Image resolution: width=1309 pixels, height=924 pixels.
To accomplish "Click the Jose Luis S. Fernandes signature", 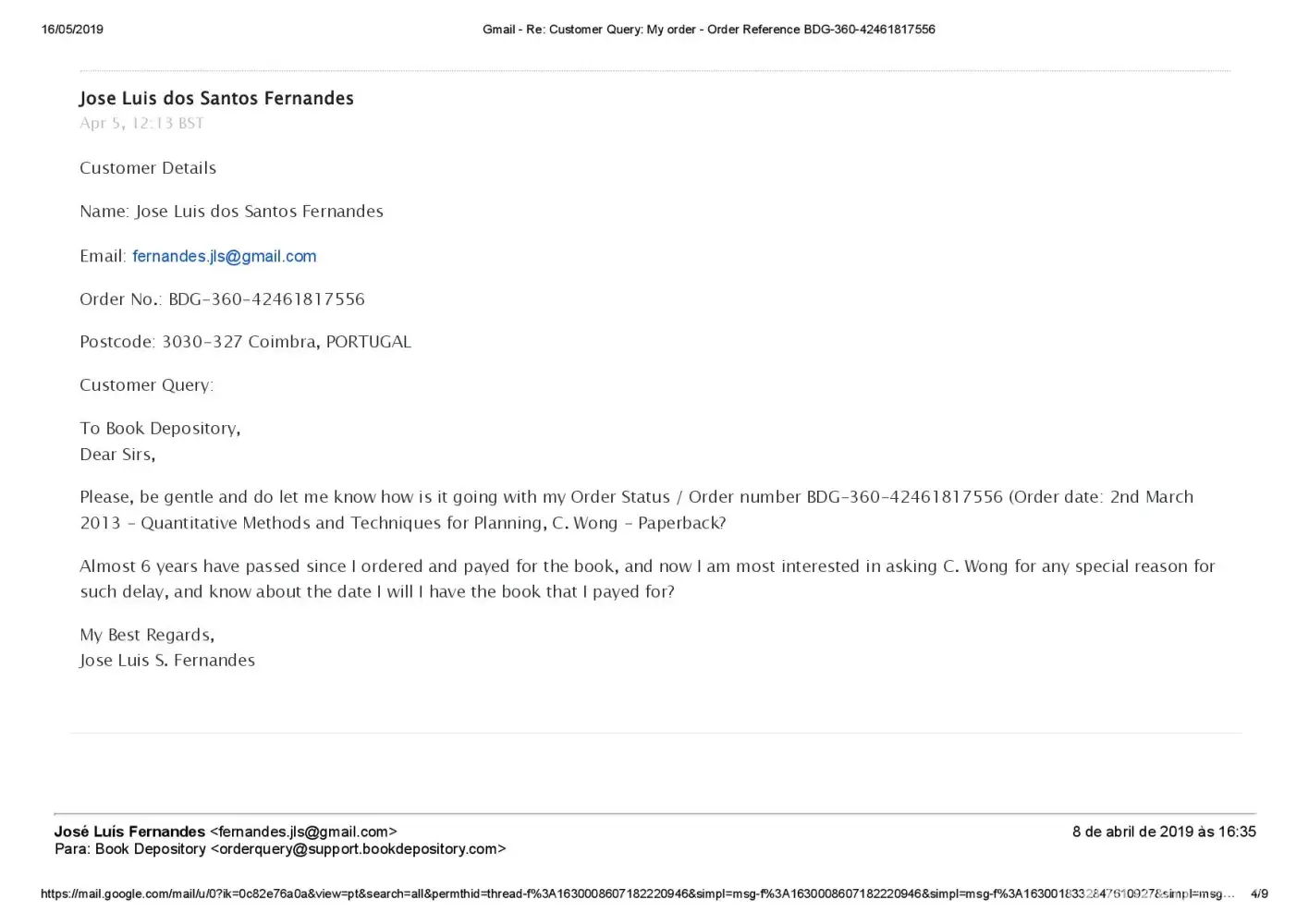I will pos(167,660).
